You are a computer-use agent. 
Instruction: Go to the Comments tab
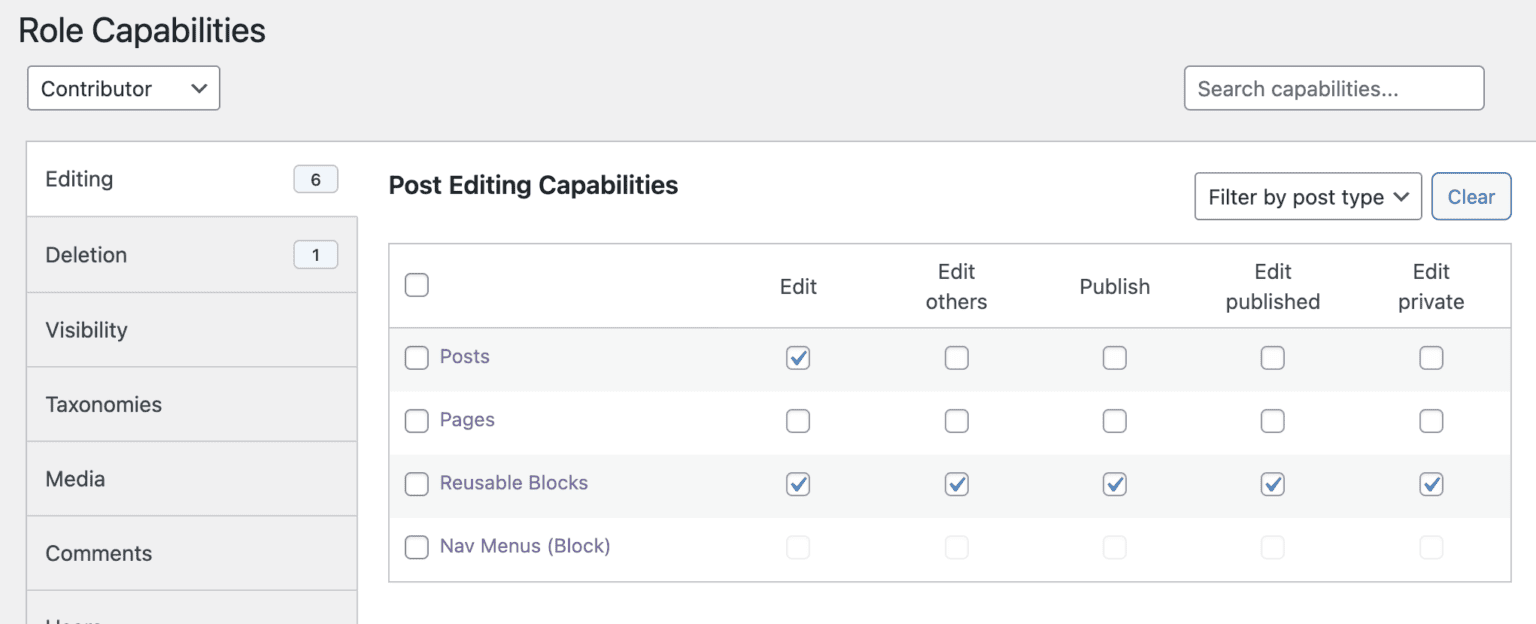click(192, 553)
